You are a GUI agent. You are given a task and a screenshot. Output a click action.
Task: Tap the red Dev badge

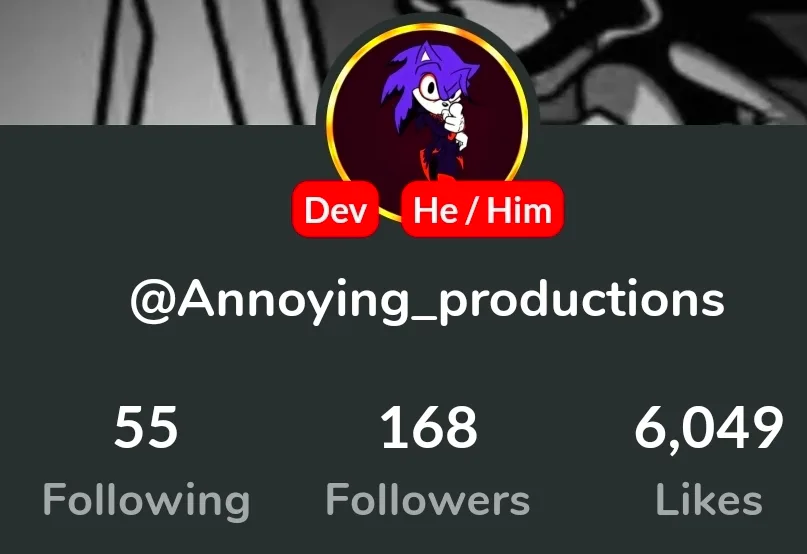tap(336, 209)
